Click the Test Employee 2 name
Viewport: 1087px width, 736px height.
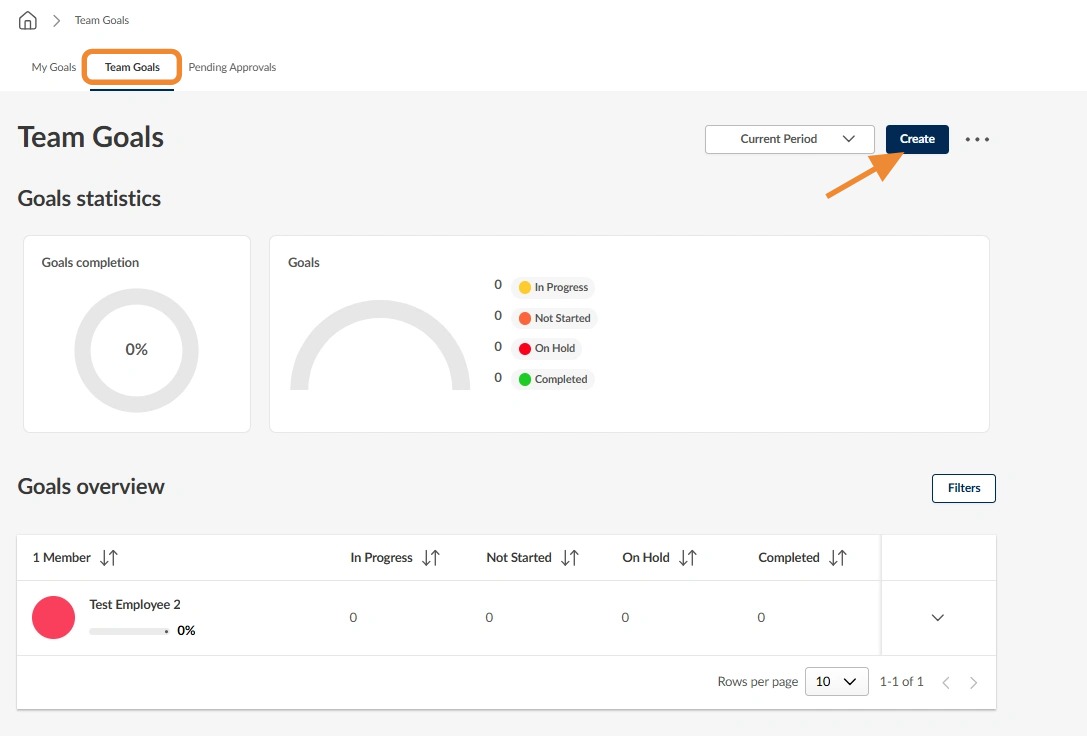coord(135,604)
